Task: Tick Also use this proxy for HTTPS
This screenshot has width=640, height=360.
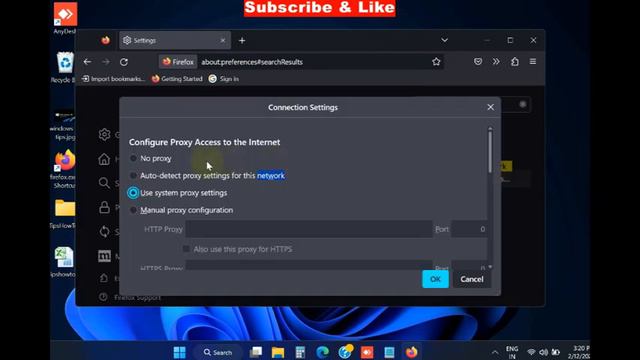Action: pos(186,249)
